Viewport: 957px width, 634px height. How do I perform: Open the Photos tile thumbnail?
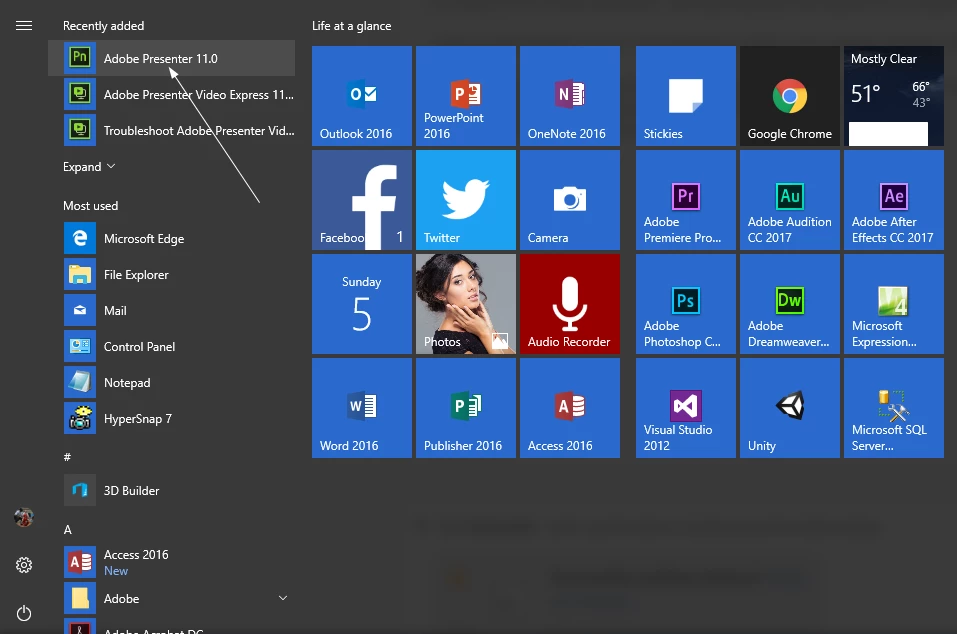click(x=466, y=304)
